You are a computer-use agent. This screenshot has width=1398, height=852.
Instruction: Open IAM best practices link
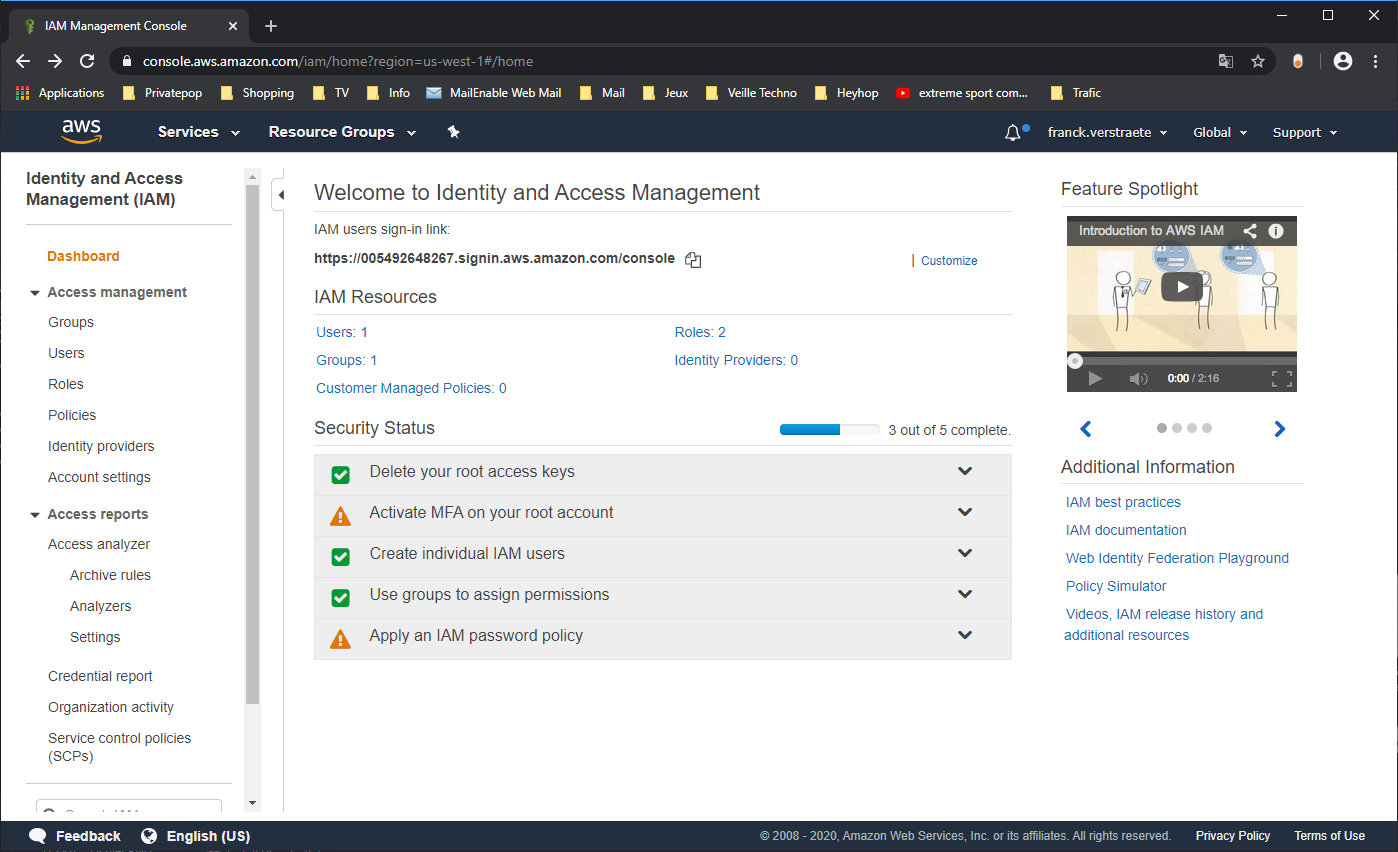coord(1123,502)
